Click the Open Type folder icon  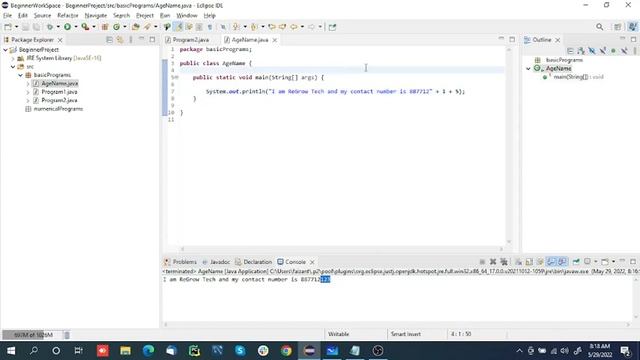coord(136,27)
